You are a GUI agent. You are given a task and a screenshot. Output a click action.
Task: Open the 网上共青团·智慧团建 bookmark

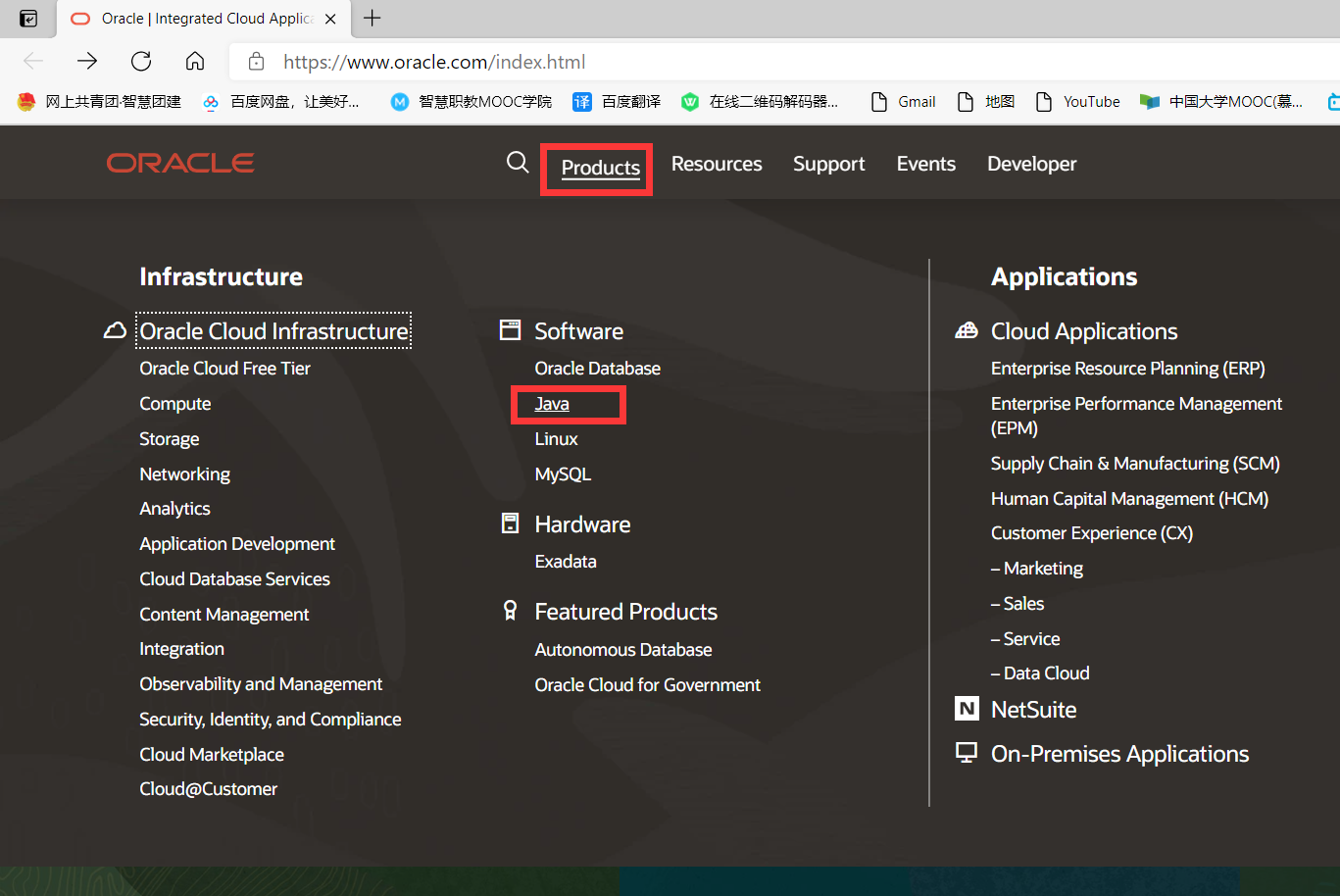coord(99,102)
